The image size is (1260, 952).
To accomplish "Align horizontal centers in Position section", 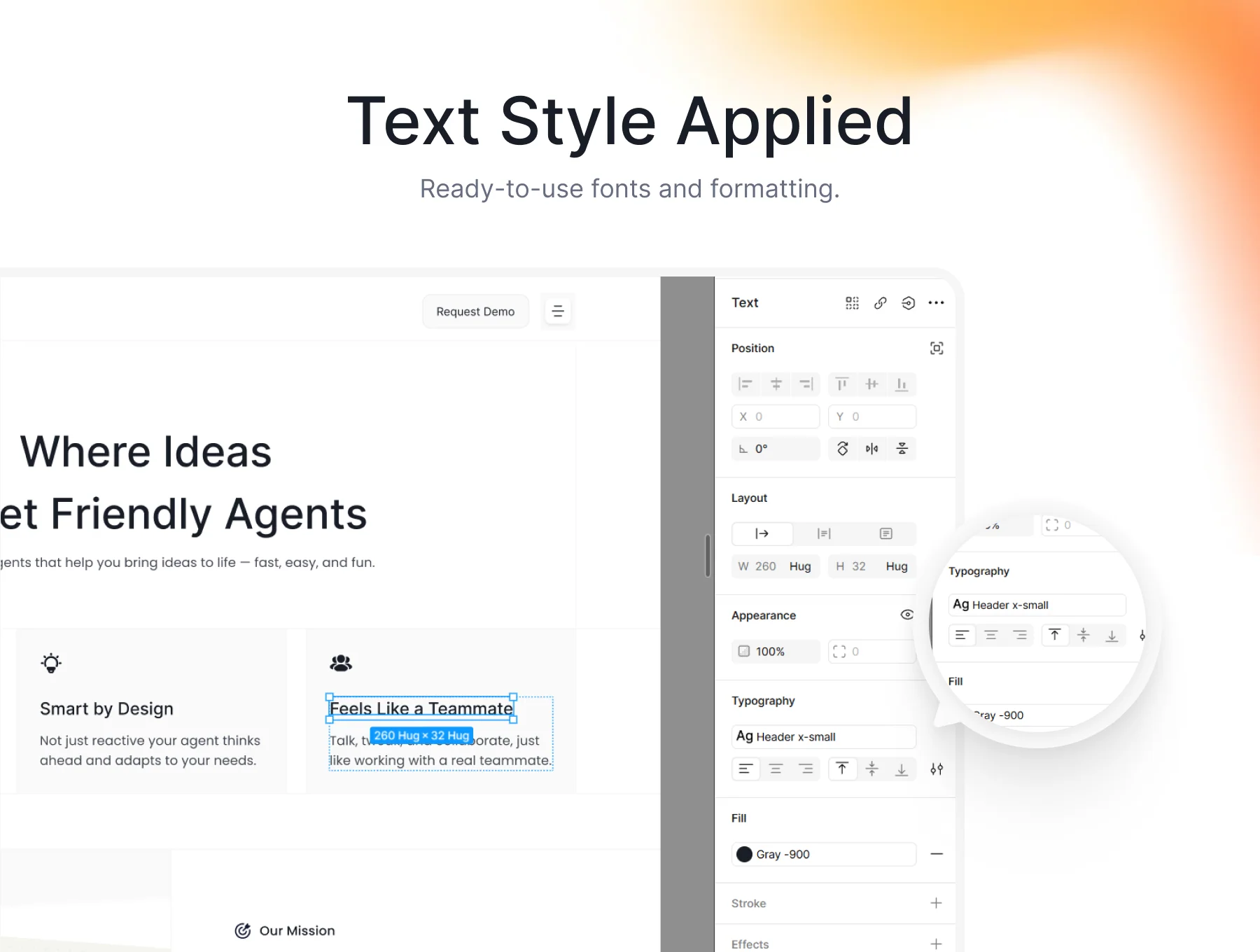I will 776,384.
